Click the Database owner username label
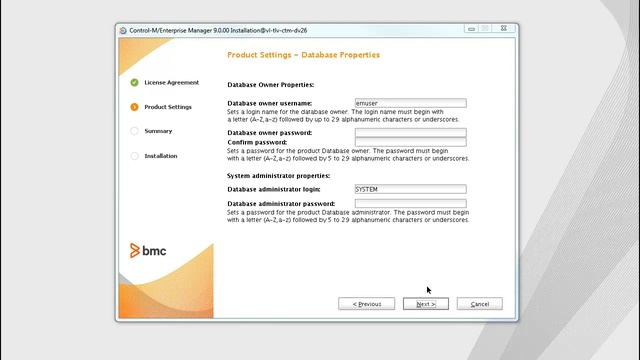 pyautogui.click(x=269, y=103)
